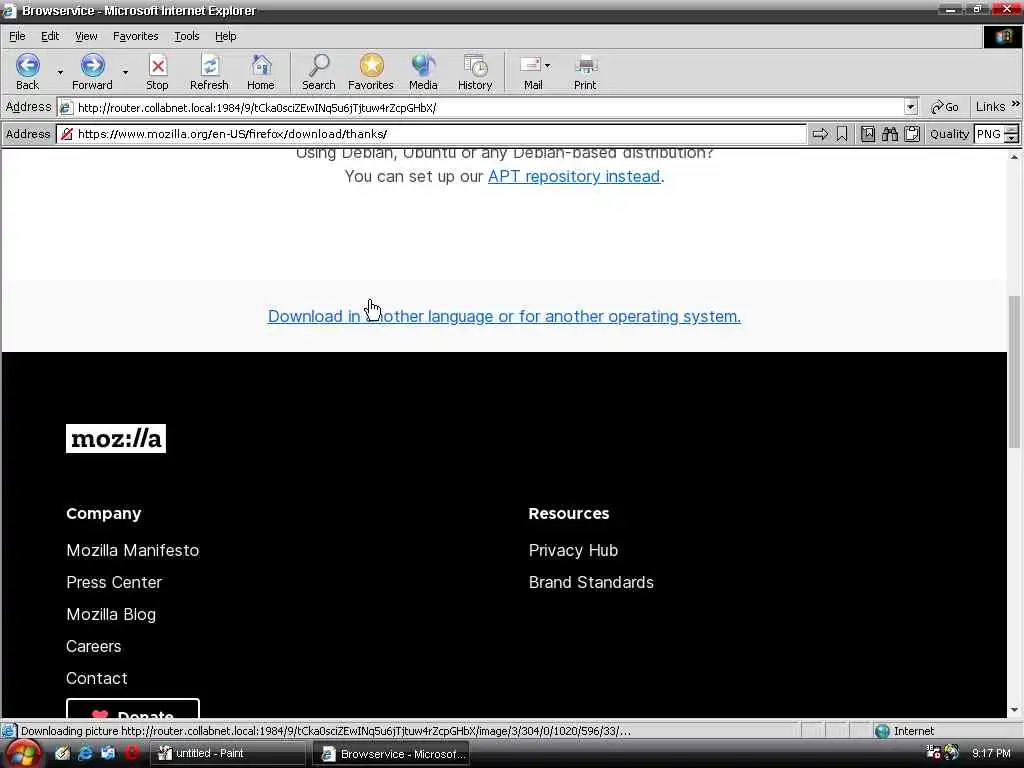Open the Mozilla Blog link
This screenshot has height=768, width=1024.
tap(111, 615)
